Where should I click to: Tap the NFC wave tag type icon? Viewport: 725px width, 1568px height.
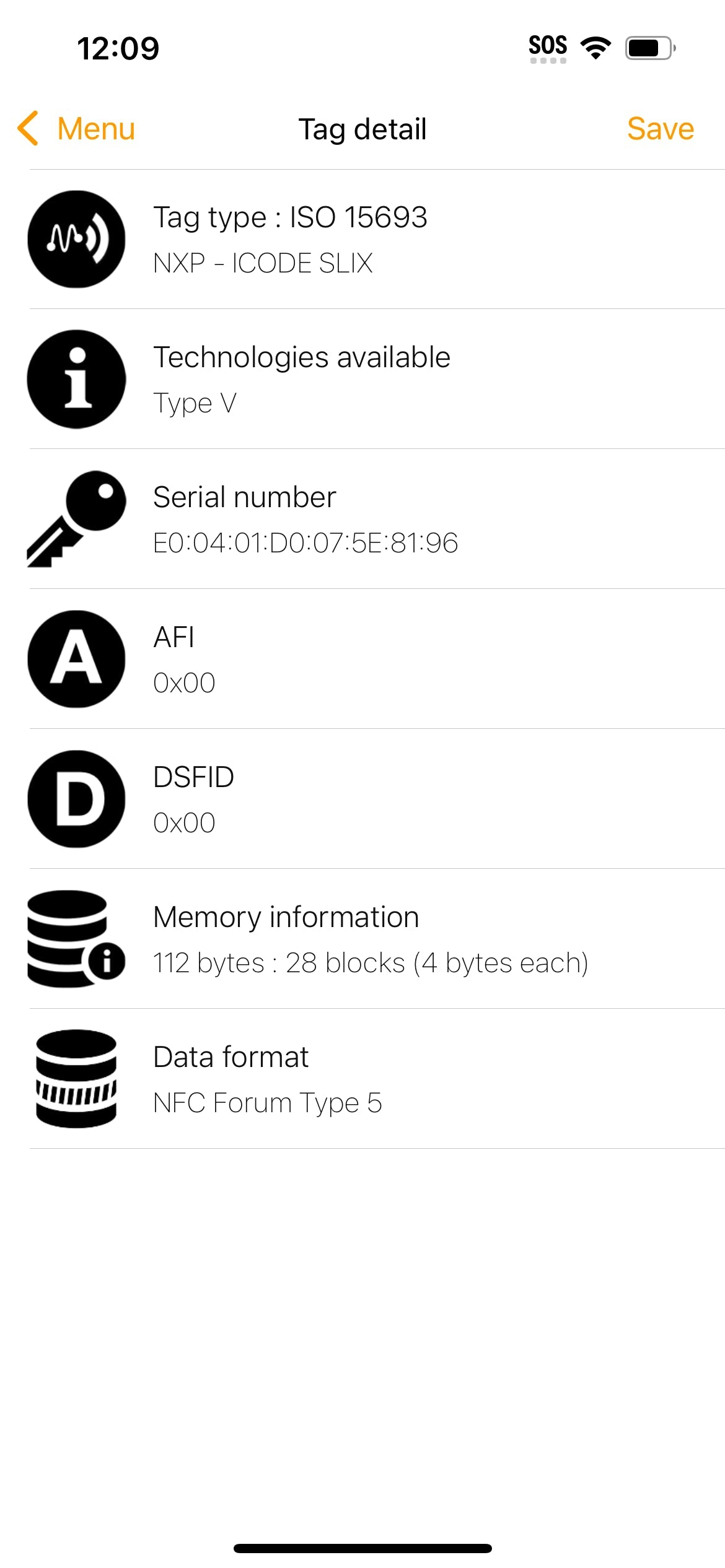76,239
